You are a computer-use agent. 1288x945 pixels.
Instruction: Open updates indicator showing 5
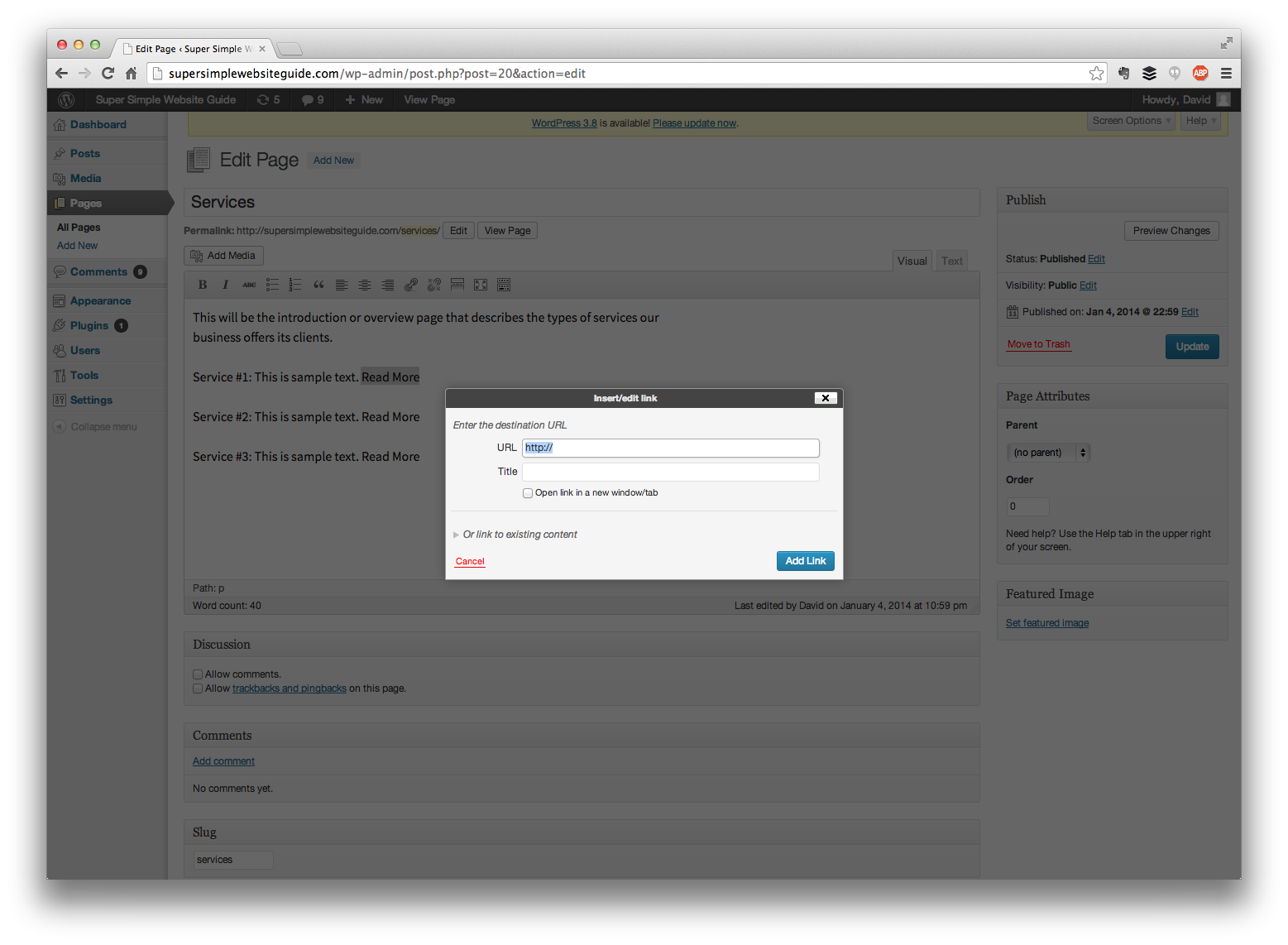tap(268, 100)
